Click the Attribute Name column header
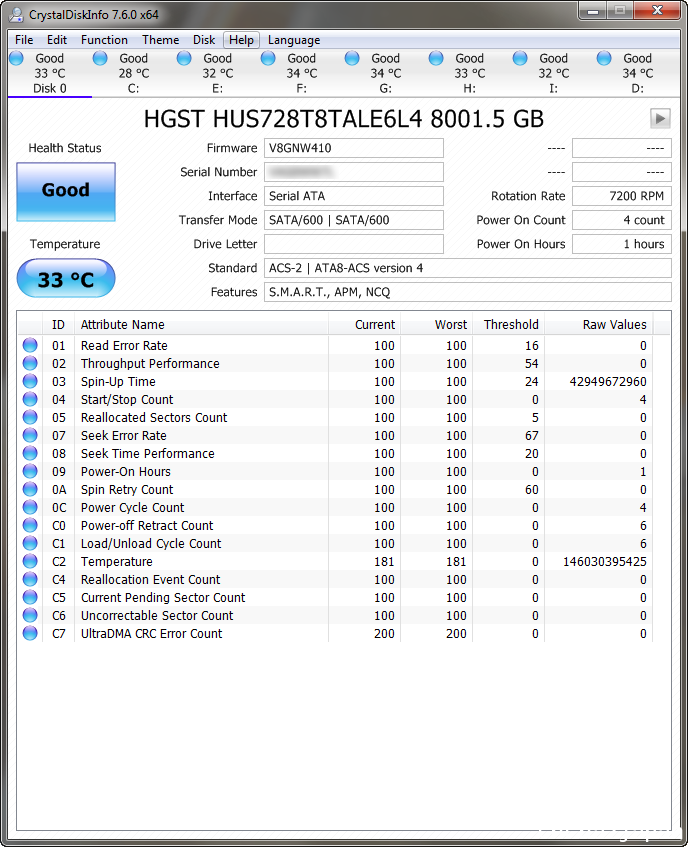 (201, 325)
